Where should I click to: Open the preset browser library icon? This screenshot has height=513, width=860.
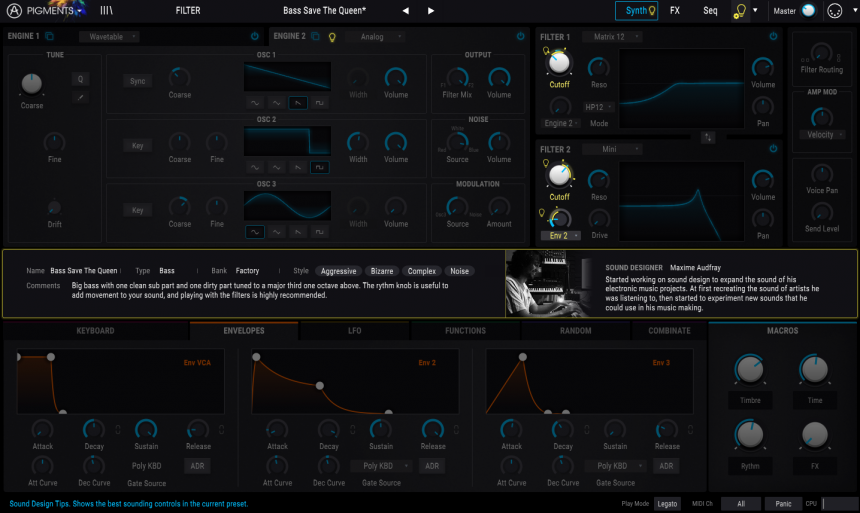106,10
